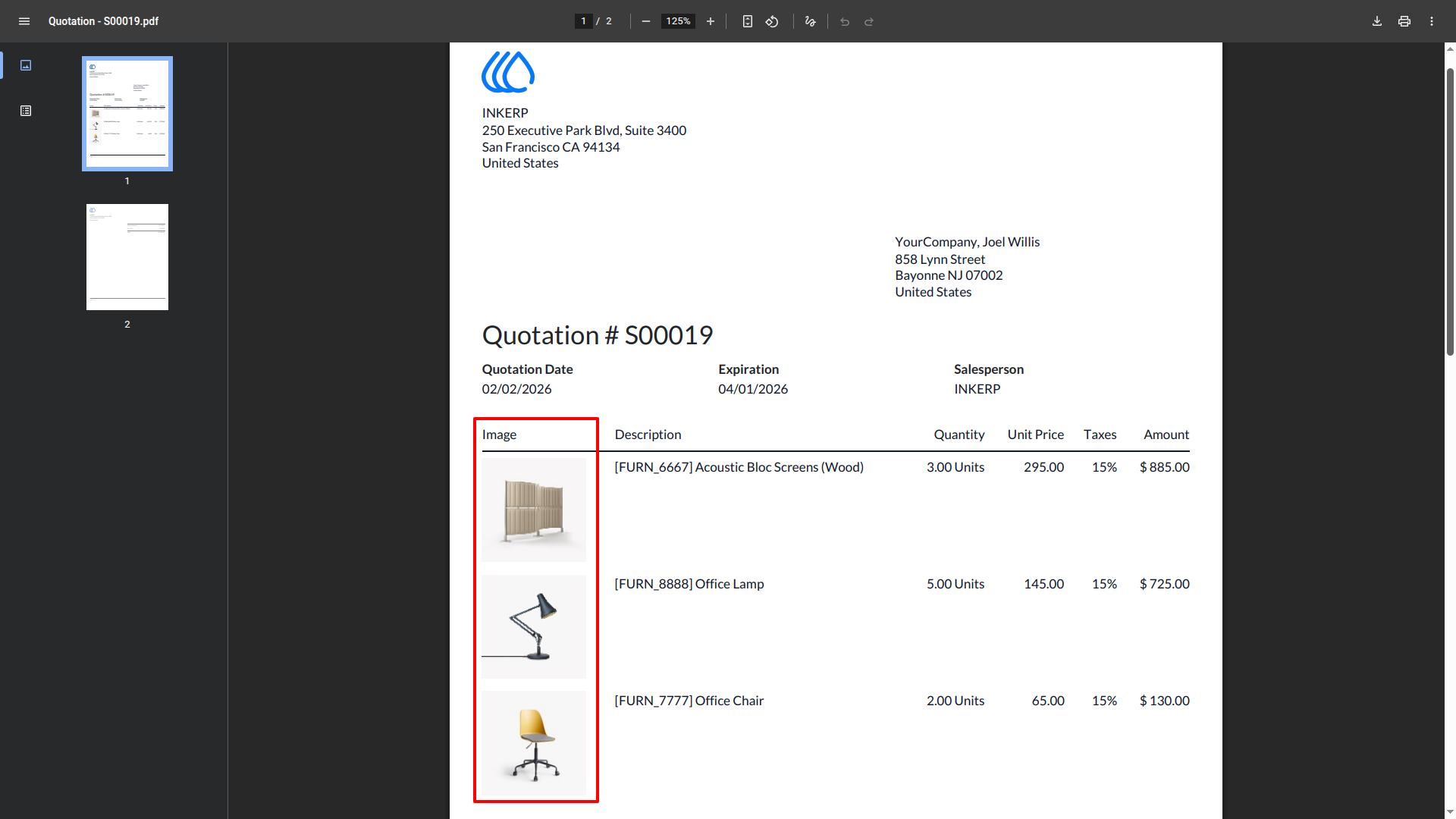Switch sidebar to document outline view
1456x819 pixels.
pyautogui.click(x=26, y=111)
